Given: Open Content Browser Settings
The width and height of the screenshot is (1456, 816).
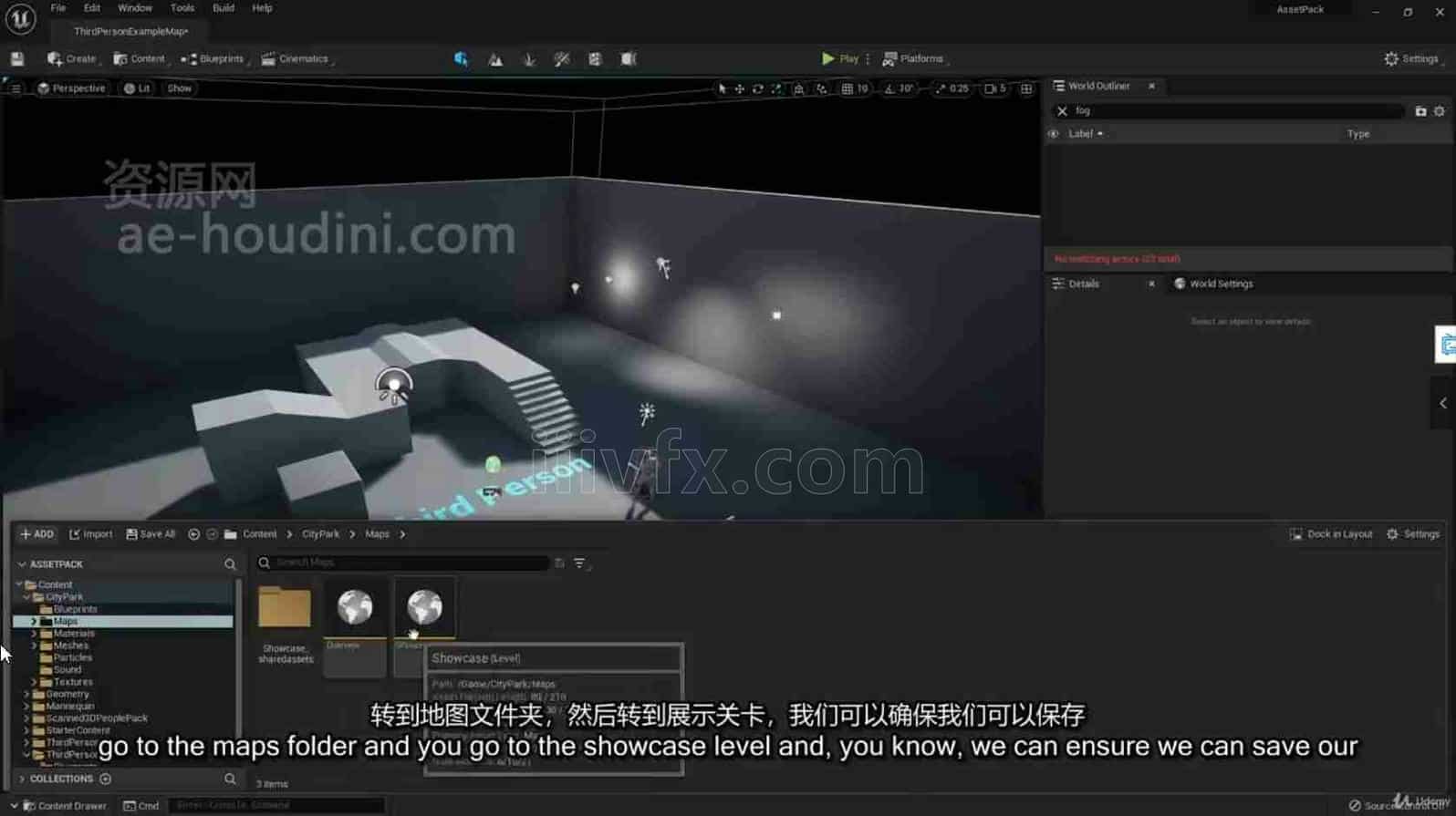Looking at the screenshot, I should 1413,534.
